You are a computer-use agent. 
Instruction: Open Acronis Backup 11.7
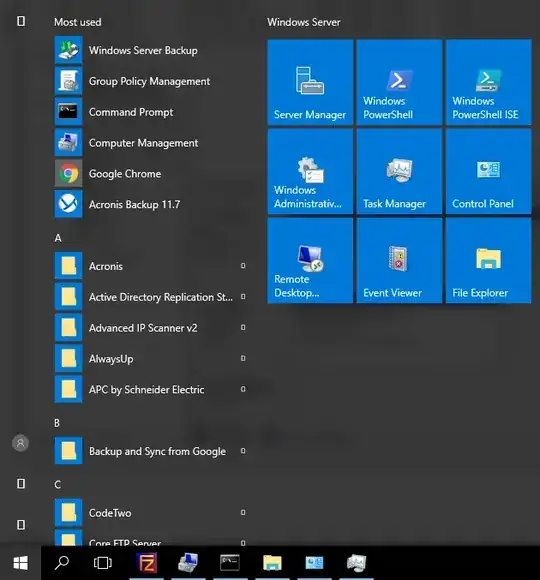click(x=150, y=204)
